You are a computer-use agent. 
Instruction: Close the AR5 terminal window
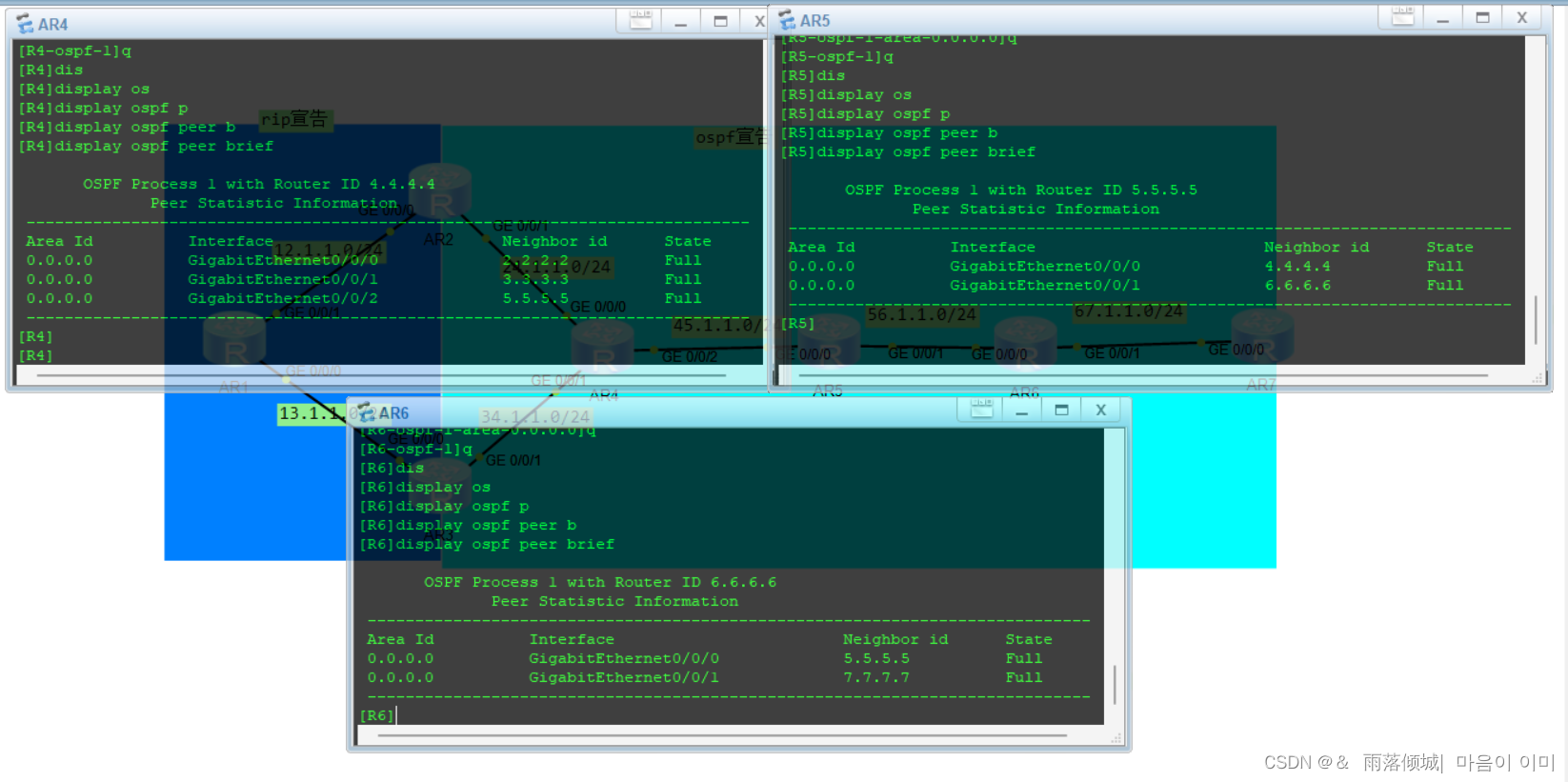coord(1522,18)
